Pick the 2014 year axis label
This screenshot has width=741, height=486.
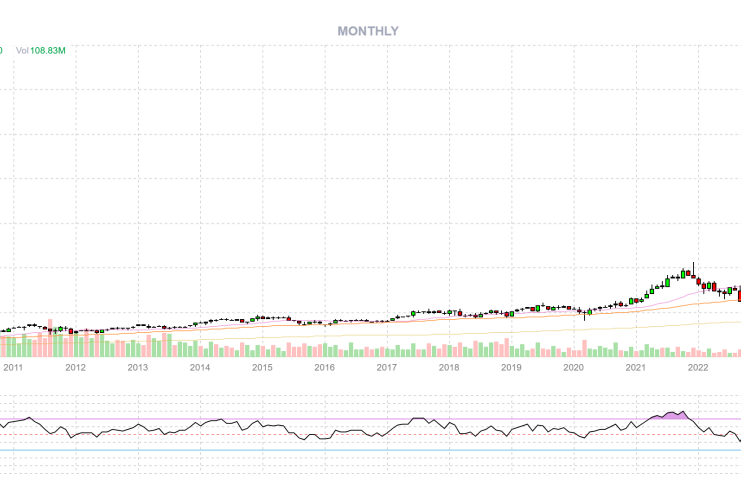pos(200,367)
